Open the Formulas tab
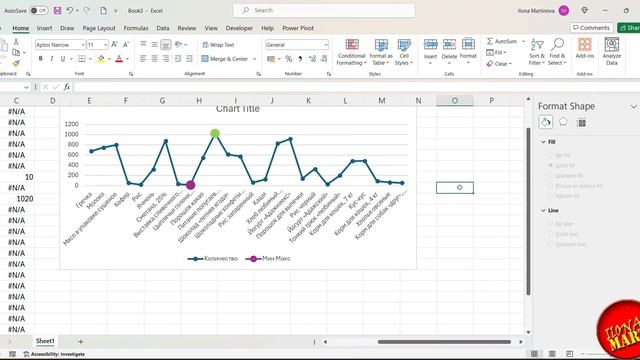The image size is (640, 360). (x=136, y=28)
